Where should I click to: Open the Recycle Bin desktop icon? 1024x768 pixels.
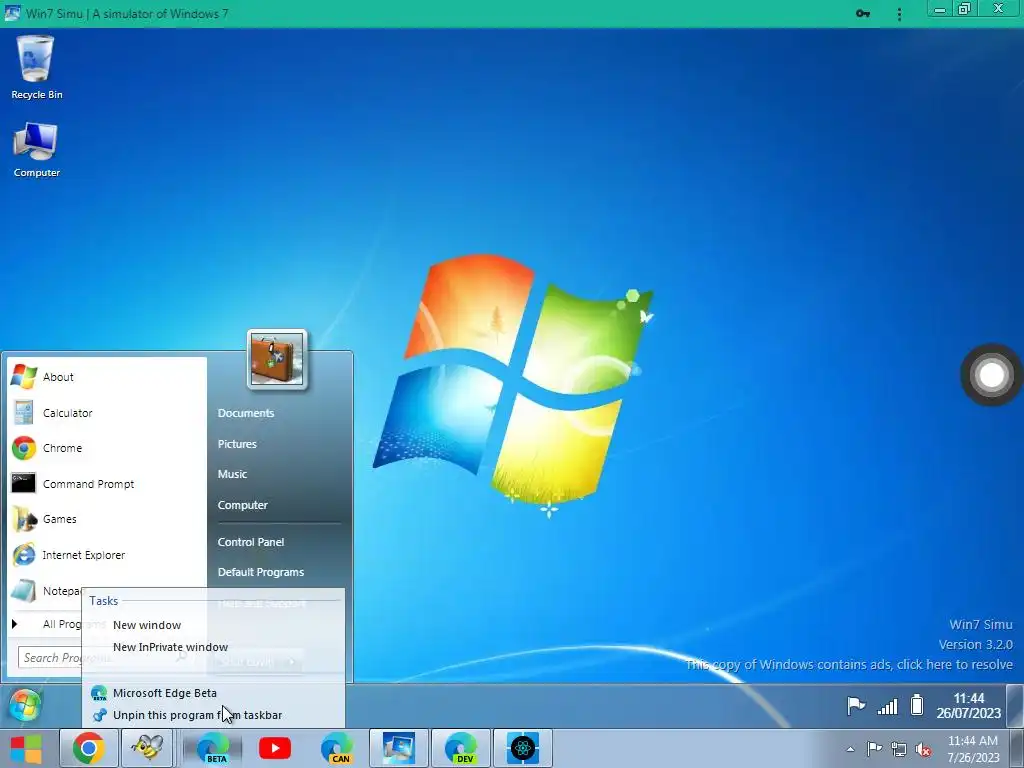point(36,67)
